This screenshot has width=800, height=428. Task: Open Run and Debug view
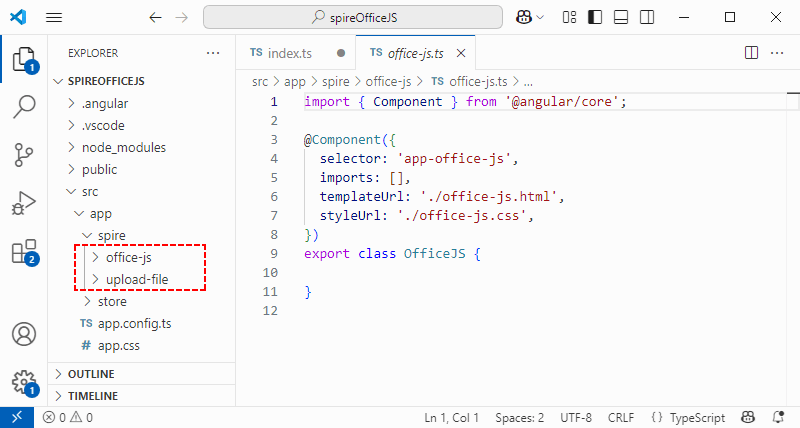click(23, 204)
